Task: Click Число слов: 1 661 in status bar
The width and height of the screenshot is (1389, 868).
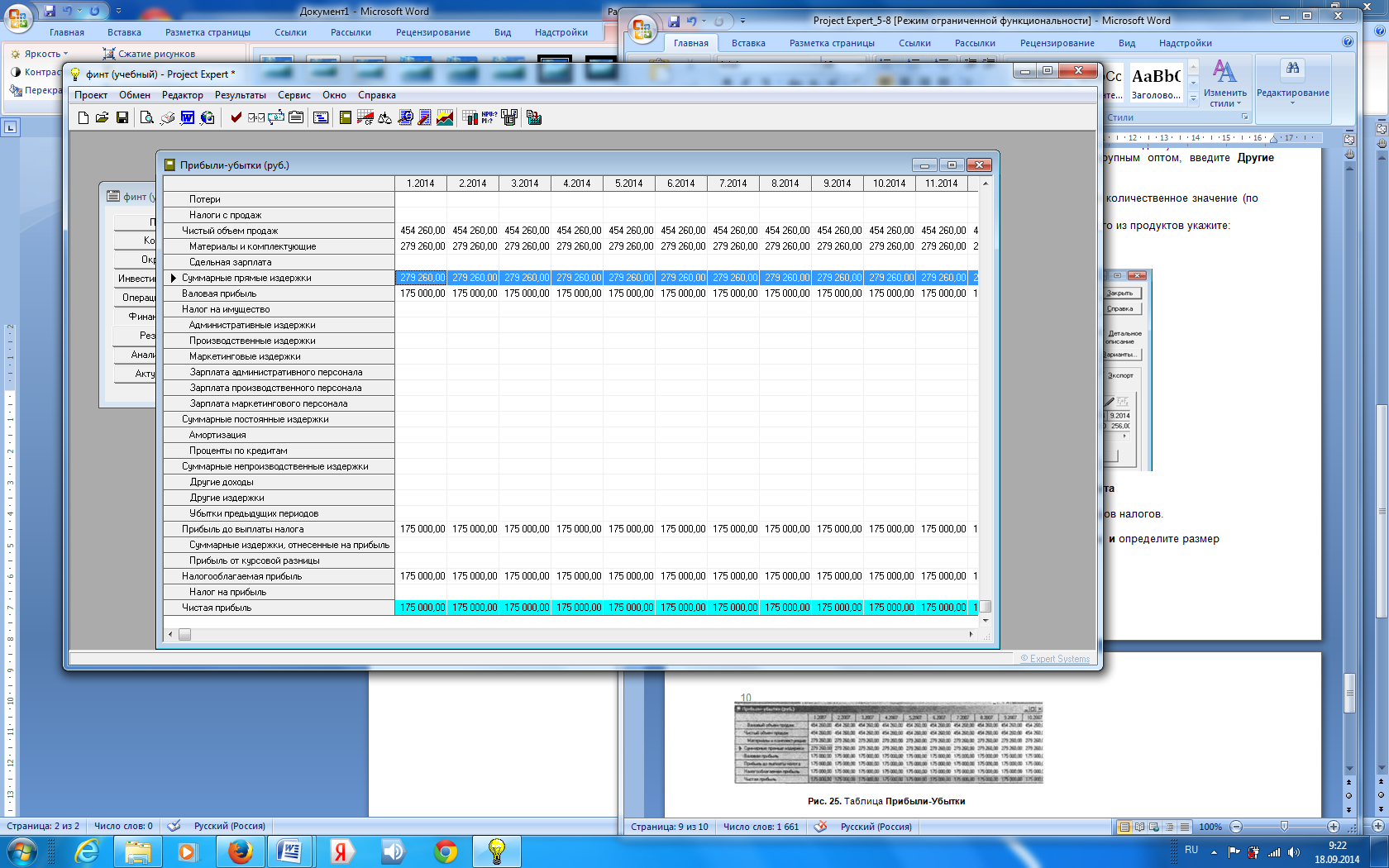Action: (x=761, y=827)
